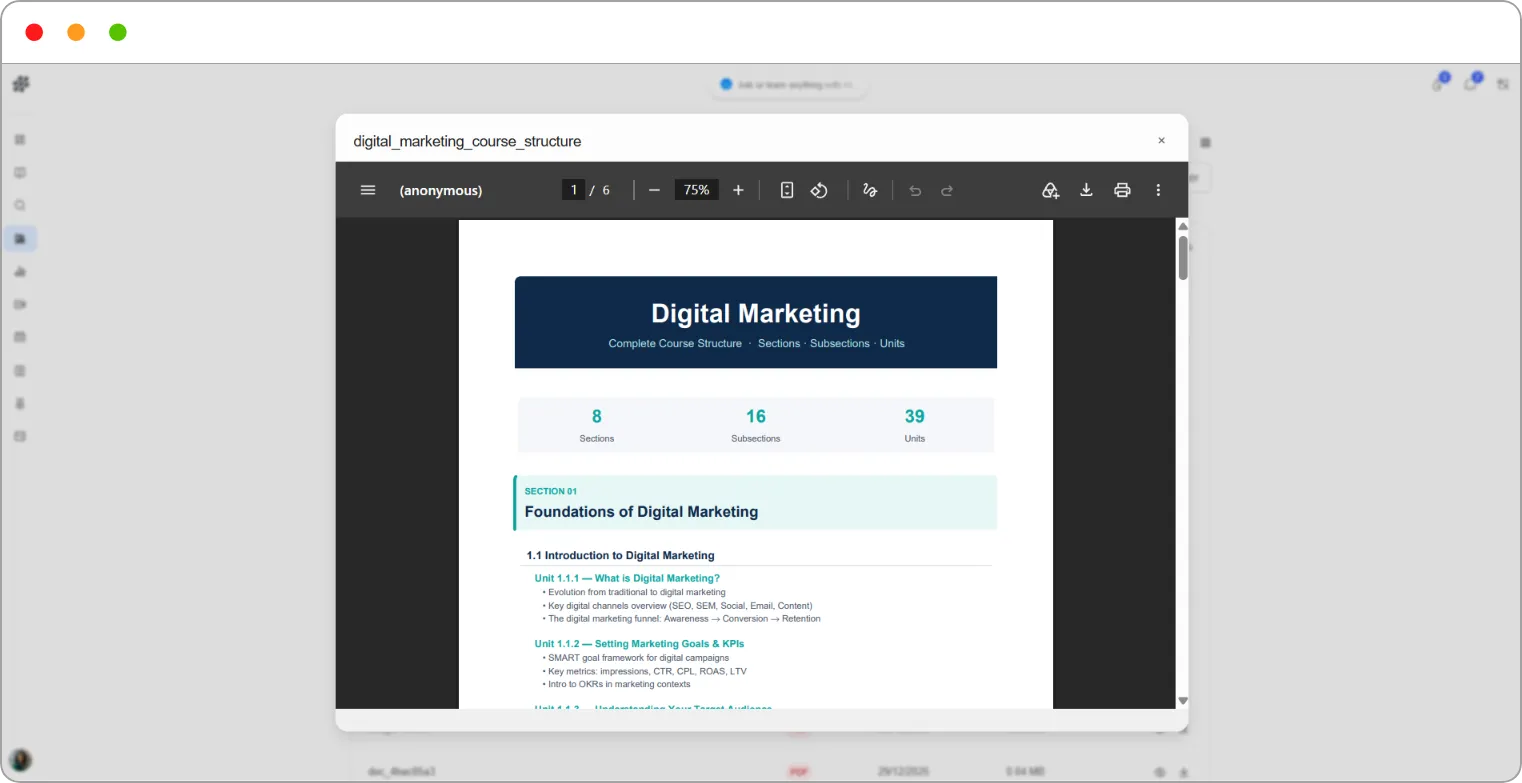Save the PDF to Google Drive
Image resolution: width=1522 pixels, height=783 pixels.
1050,190
